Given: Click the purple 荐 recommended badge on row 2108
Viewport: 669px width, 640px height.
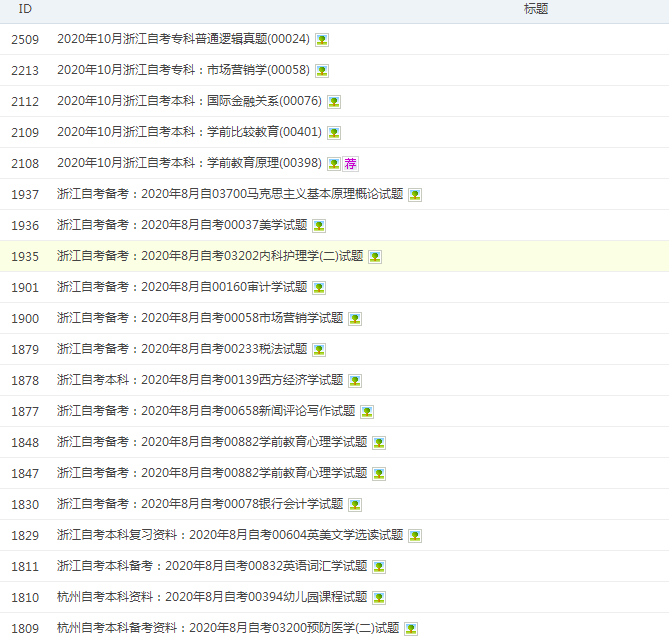Looking at the screenshot, I should 350,164.
